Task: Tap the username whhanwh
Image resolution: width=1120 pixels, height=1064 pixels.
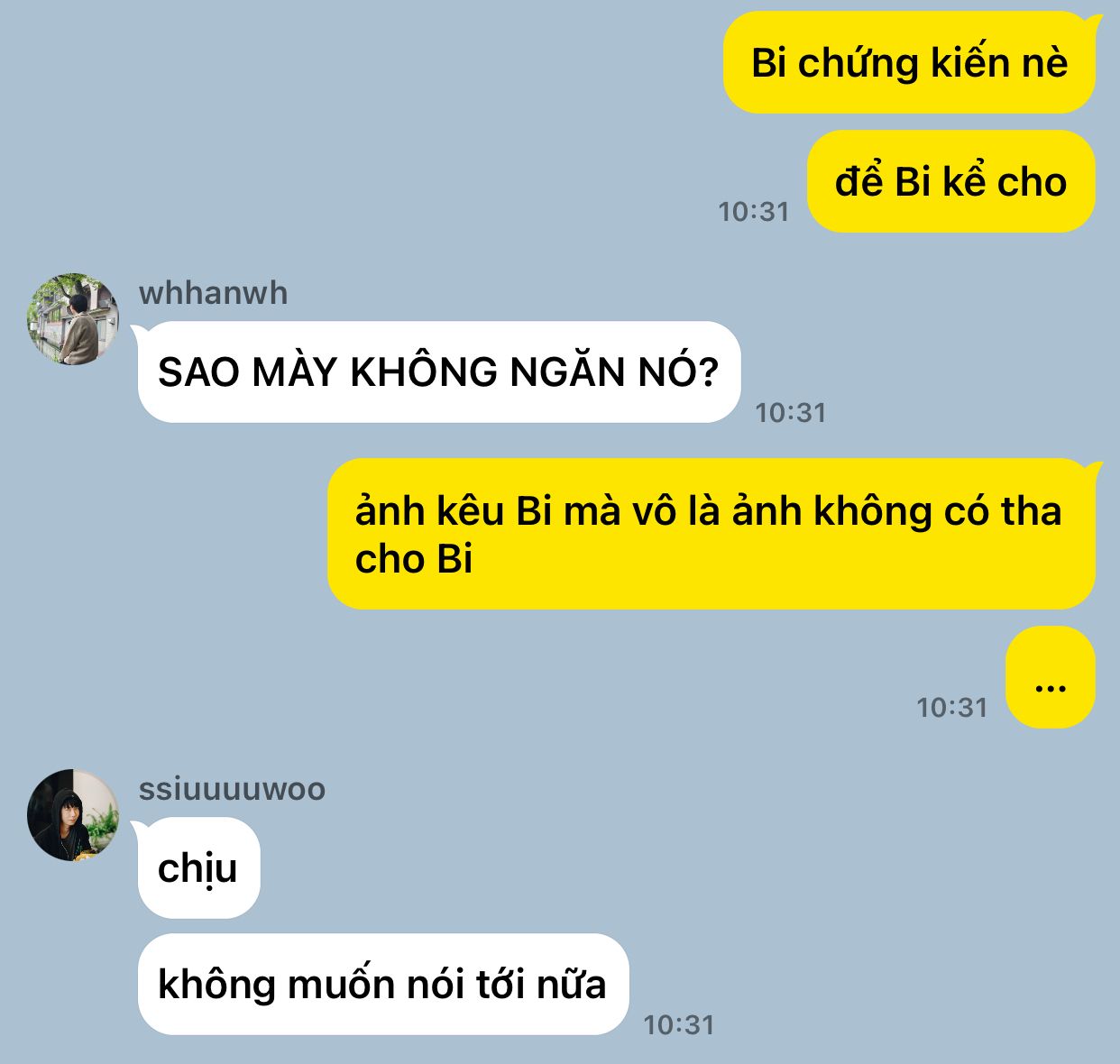Action: coord(213,293)
